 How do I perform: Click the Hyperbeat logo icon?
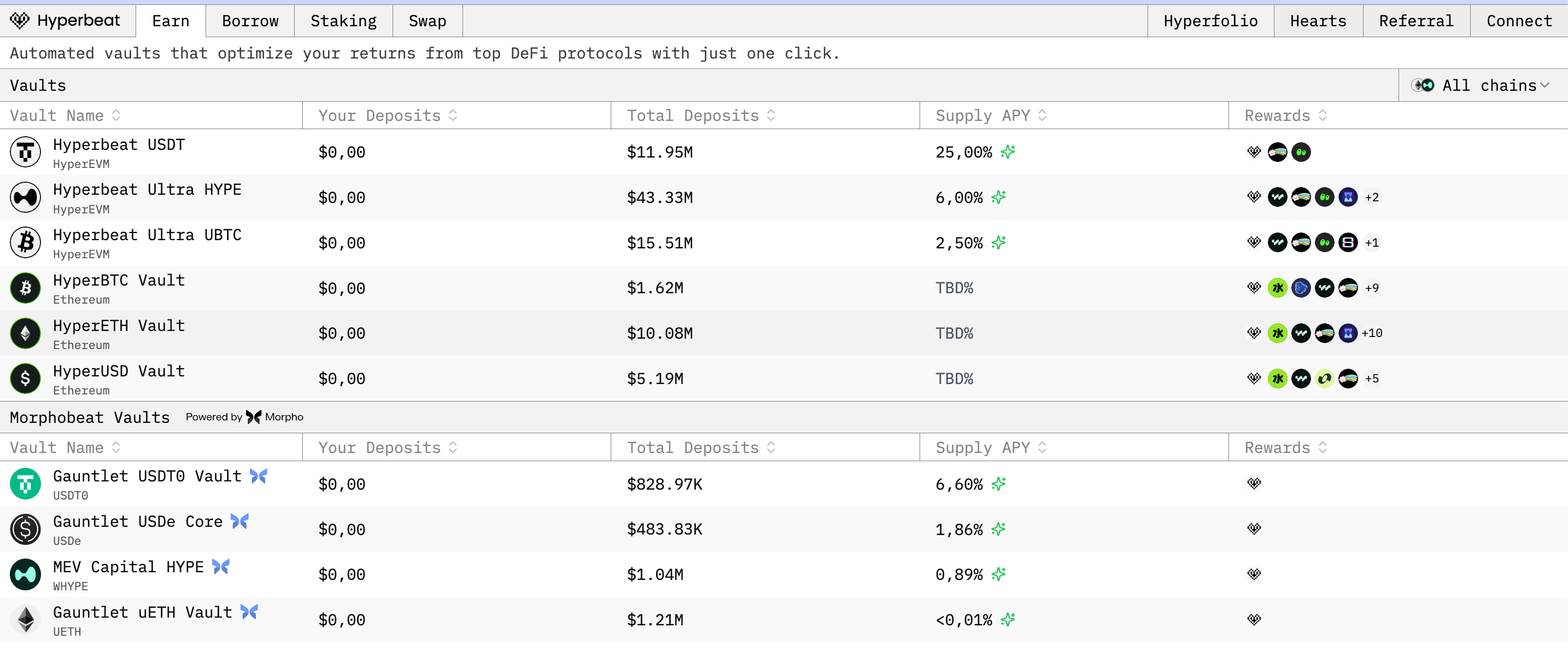20,21
